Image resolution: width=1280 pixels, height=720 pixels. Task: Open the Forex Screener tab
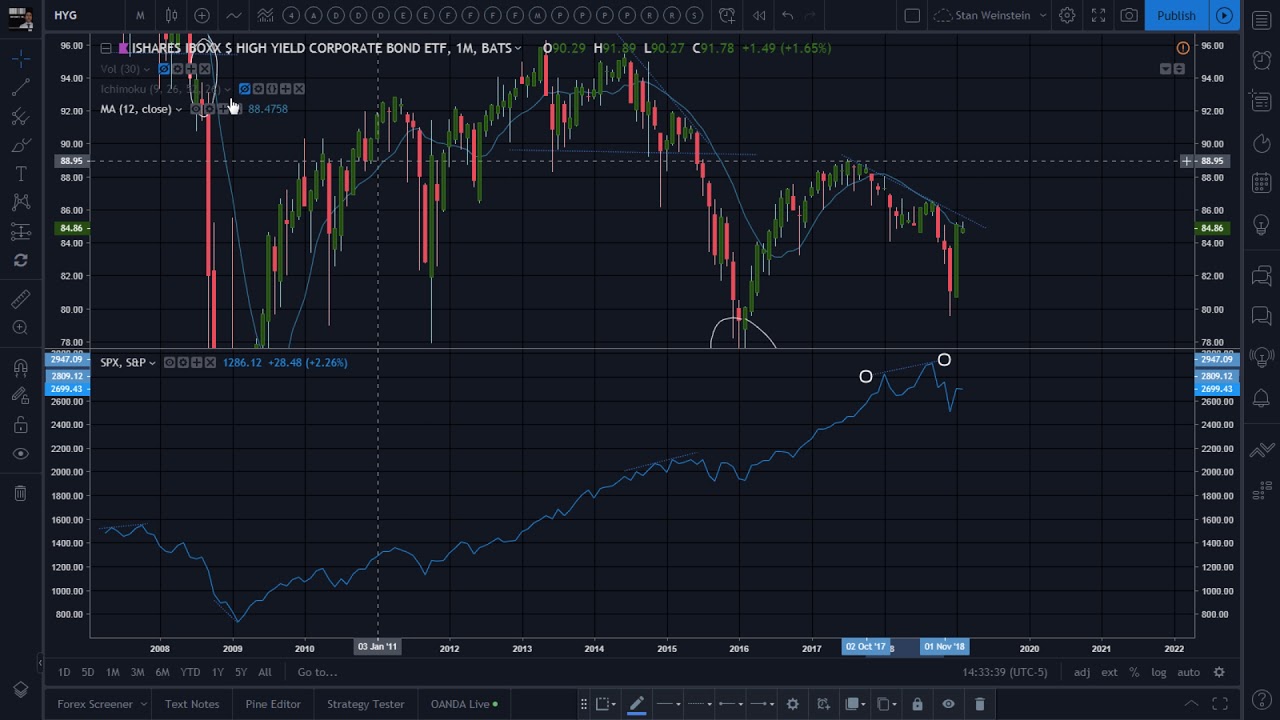pos(95,704)
